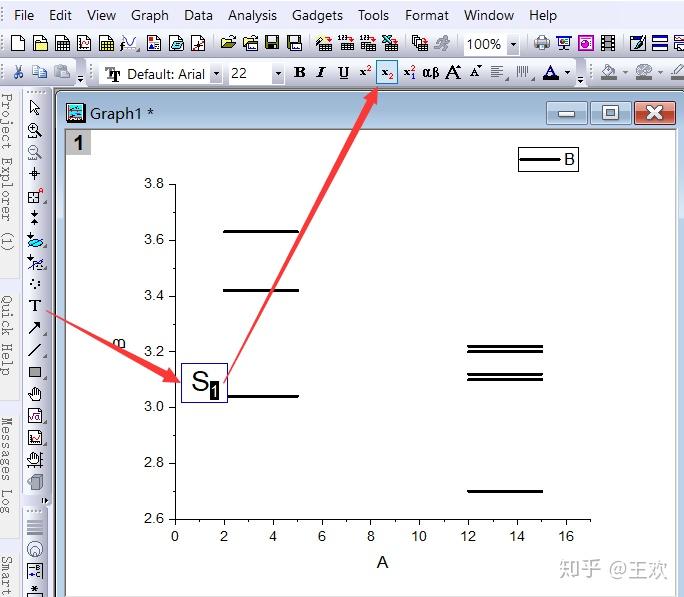Screen dimensions: 684x597
Task: Decrease the font size
Action: pos(475,72)
